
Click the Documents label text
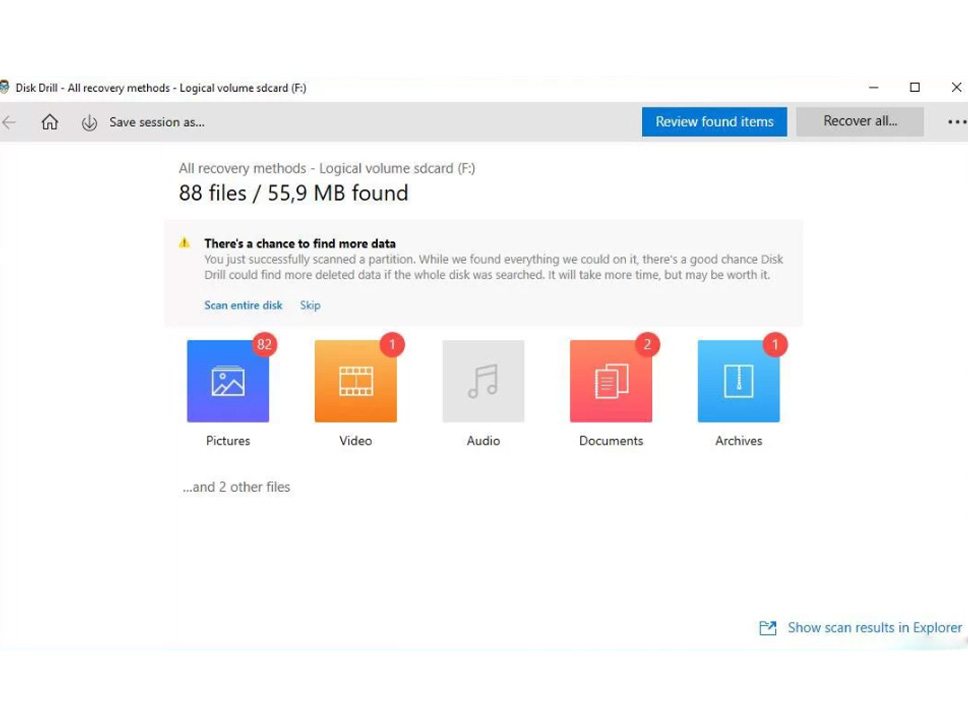click(611, 441)
